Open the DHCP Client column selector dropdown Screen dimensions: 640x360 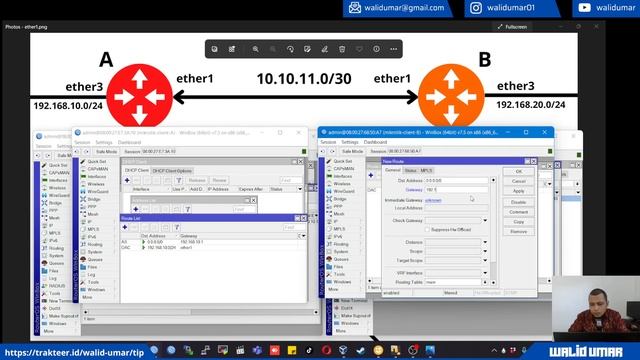point(300,189)
